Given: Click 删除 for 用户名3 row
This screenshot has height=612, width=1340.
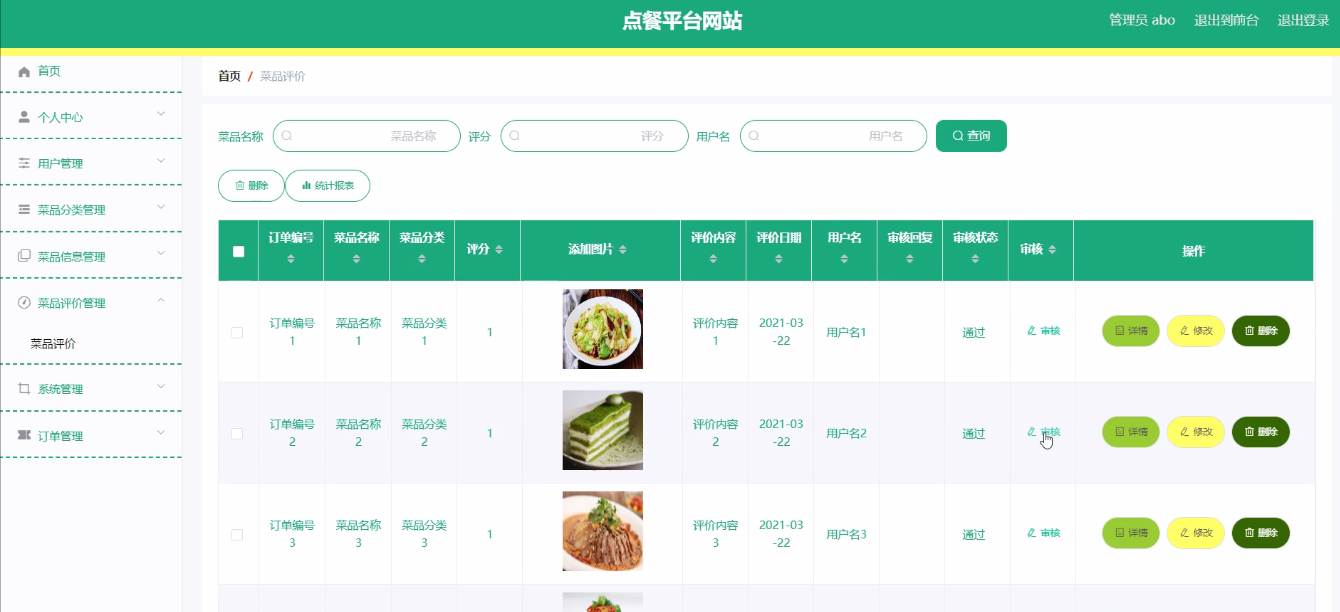Looking at the screenshot, I should (x=1261, y=533).
